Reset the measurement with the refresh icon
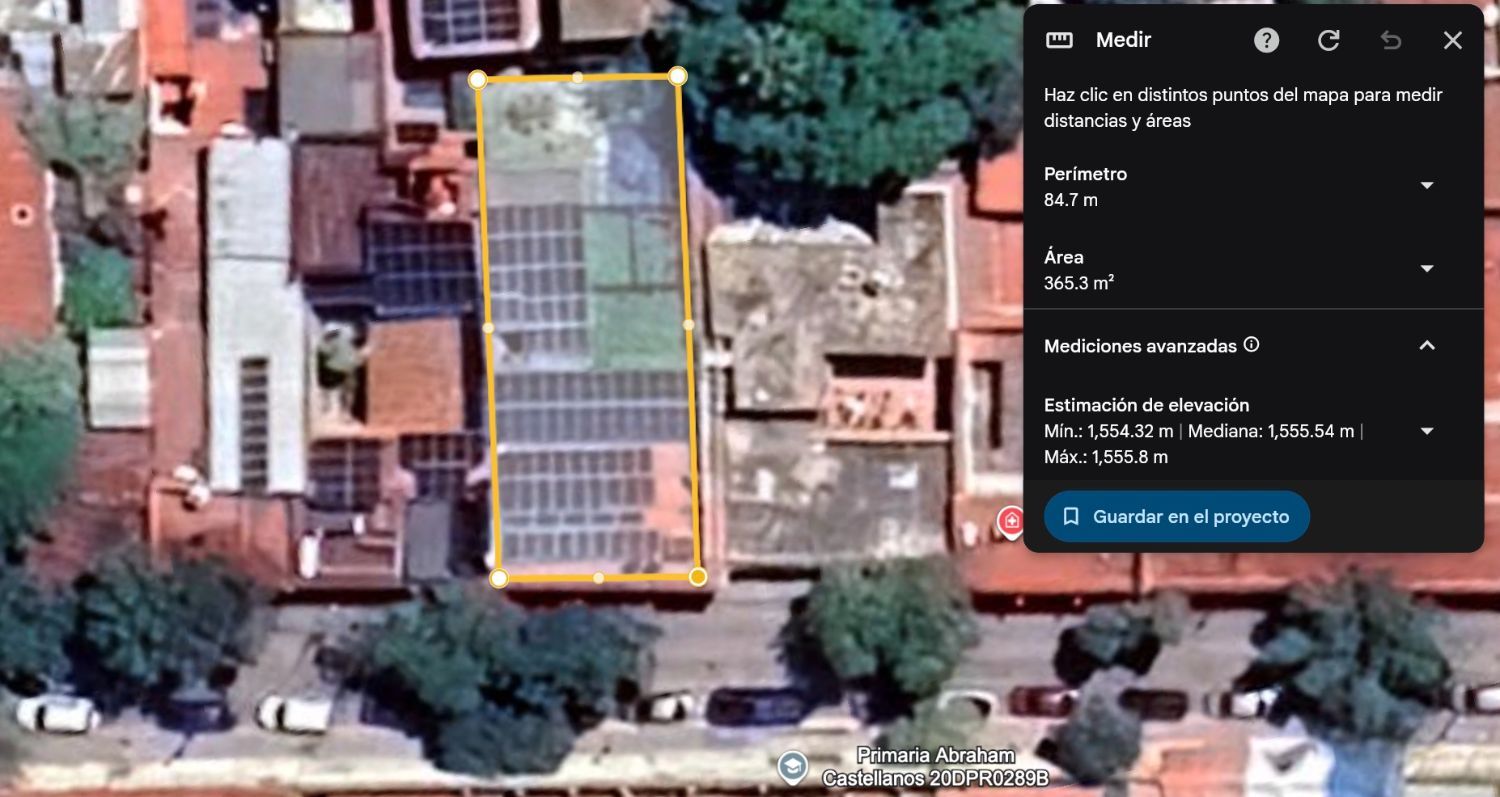 pos(1328,40)
